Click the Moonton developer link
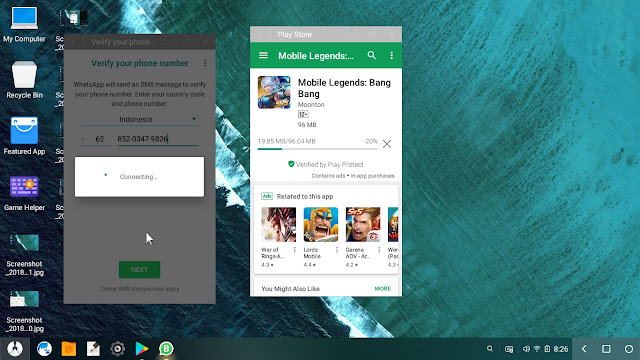640x360 pixels. [x=311, y=104]
